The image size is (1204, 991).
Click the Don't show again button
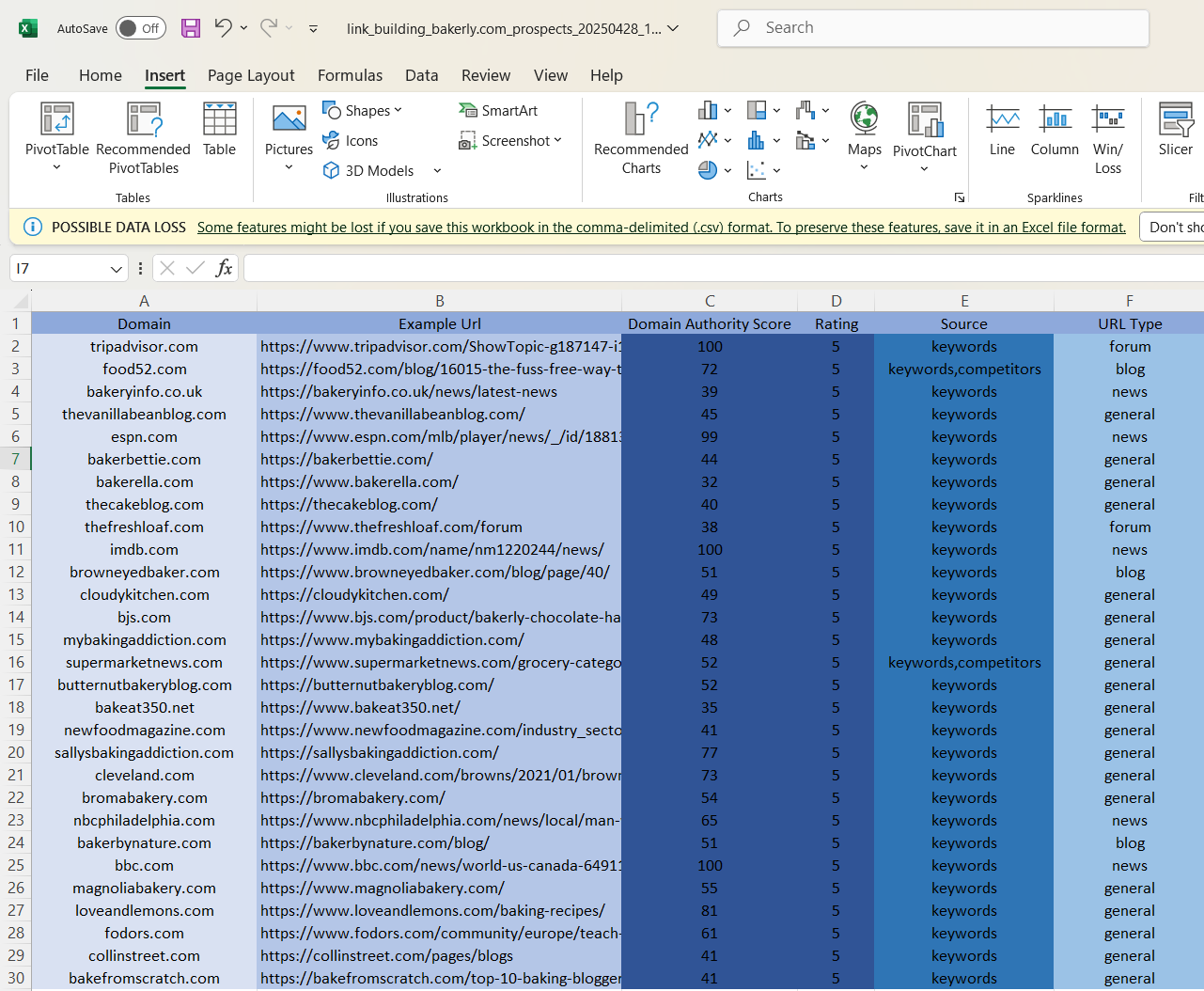[x=1172, y=227]
